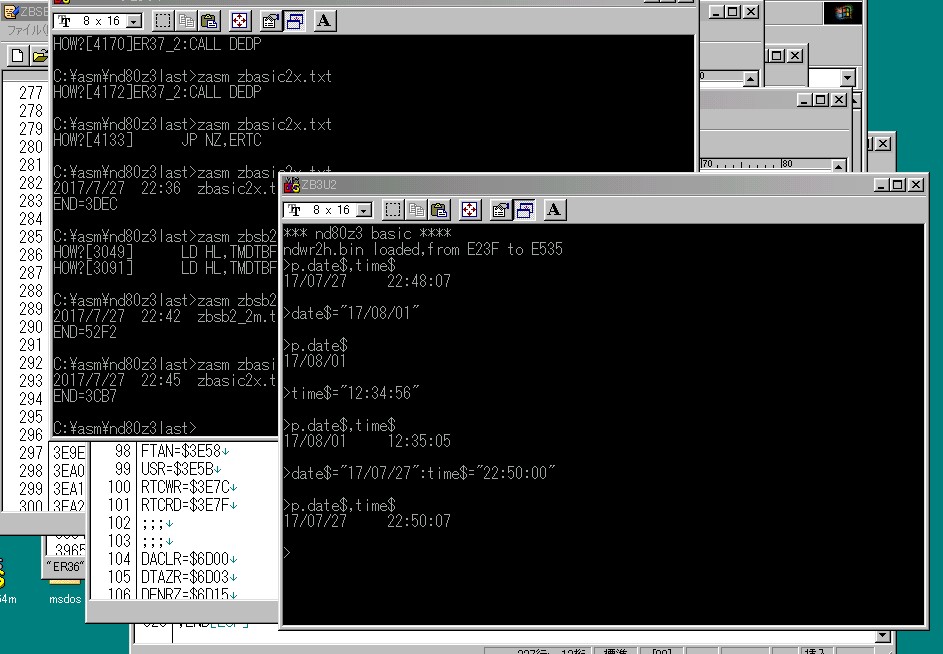
Task: Click scroll down arrow at bottom right editor
Action: (882, 636)
